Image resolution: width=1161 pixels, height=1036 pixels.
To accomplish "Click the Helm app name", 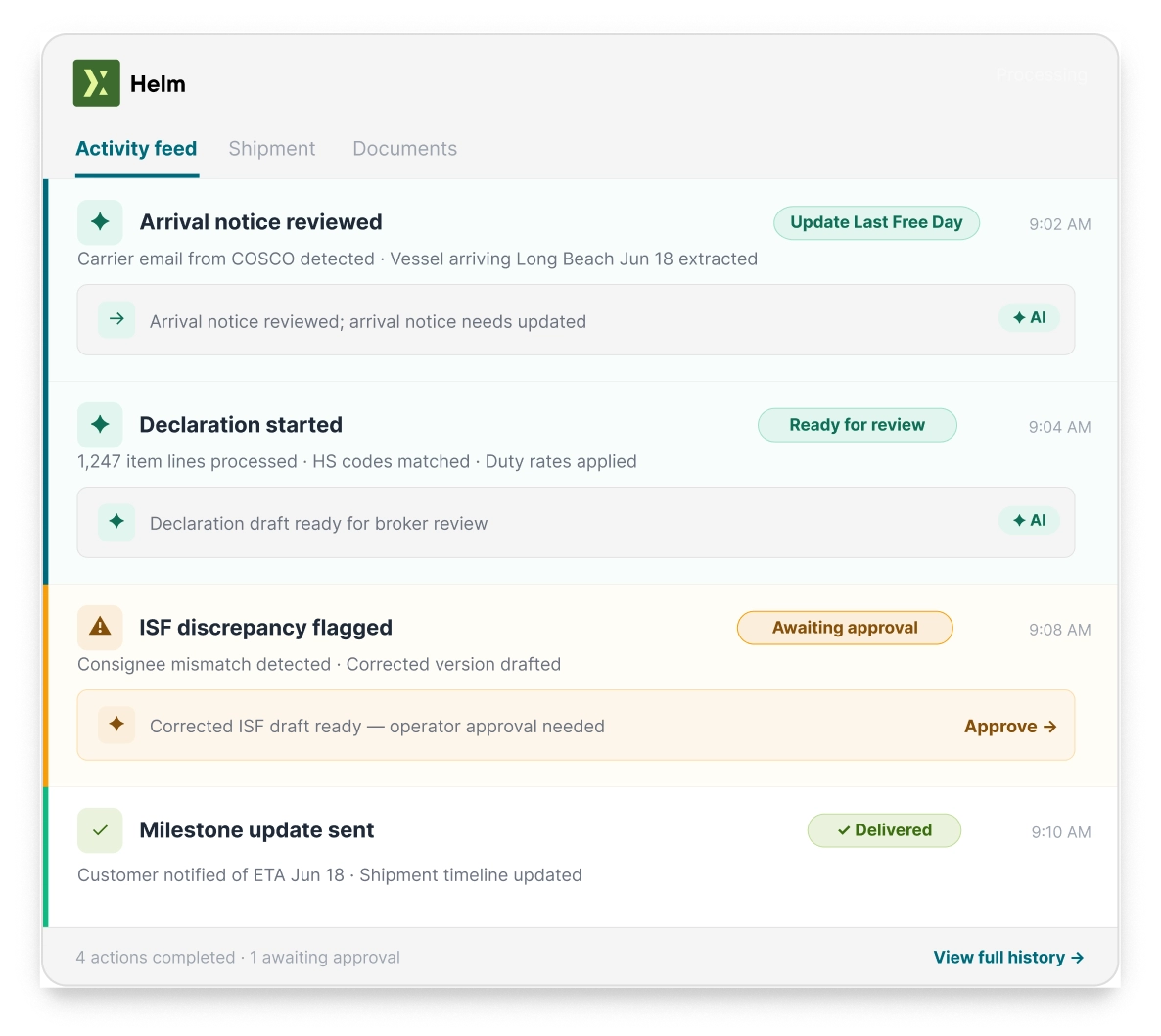I will [158, 83].
